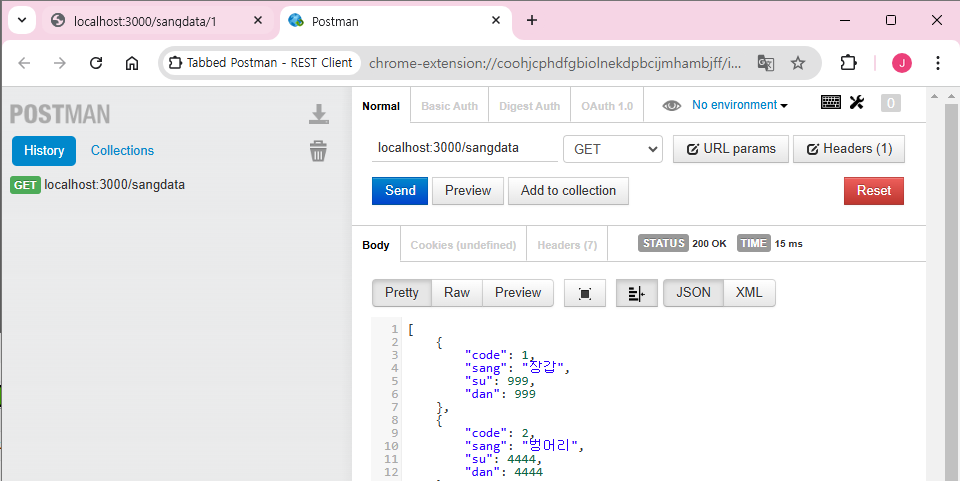
Task: Open the Headers (1) editor
Action: pos(849,149)
